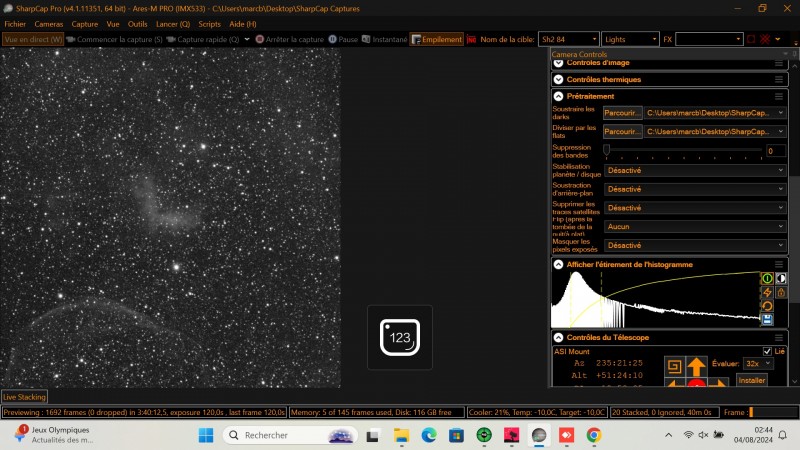Click the Windows taskbar Rechercher search box
This screenshot has width=800, height=450.
[x=289, y=435]
